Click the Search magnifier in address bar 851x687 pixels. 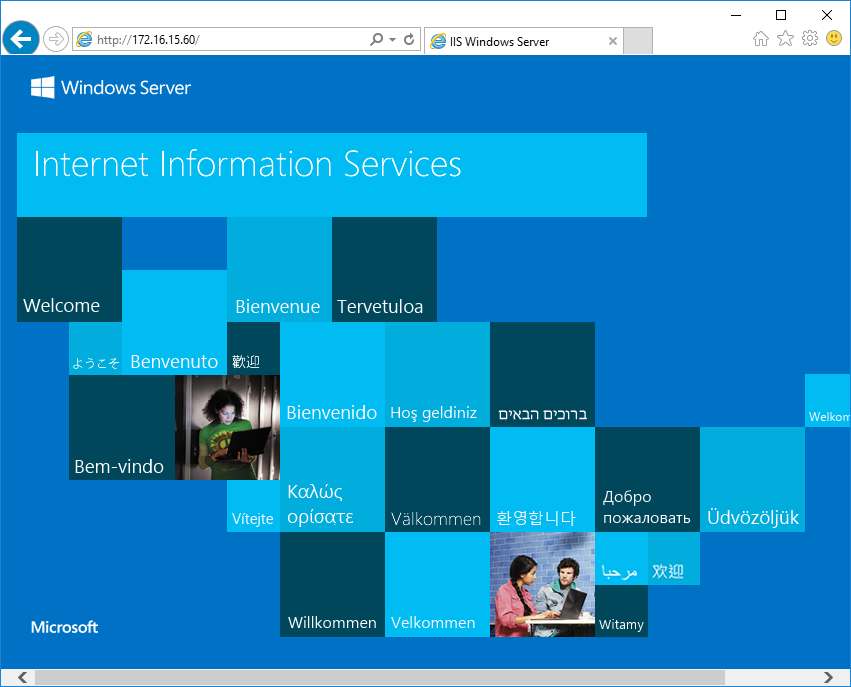pos(376,39)
